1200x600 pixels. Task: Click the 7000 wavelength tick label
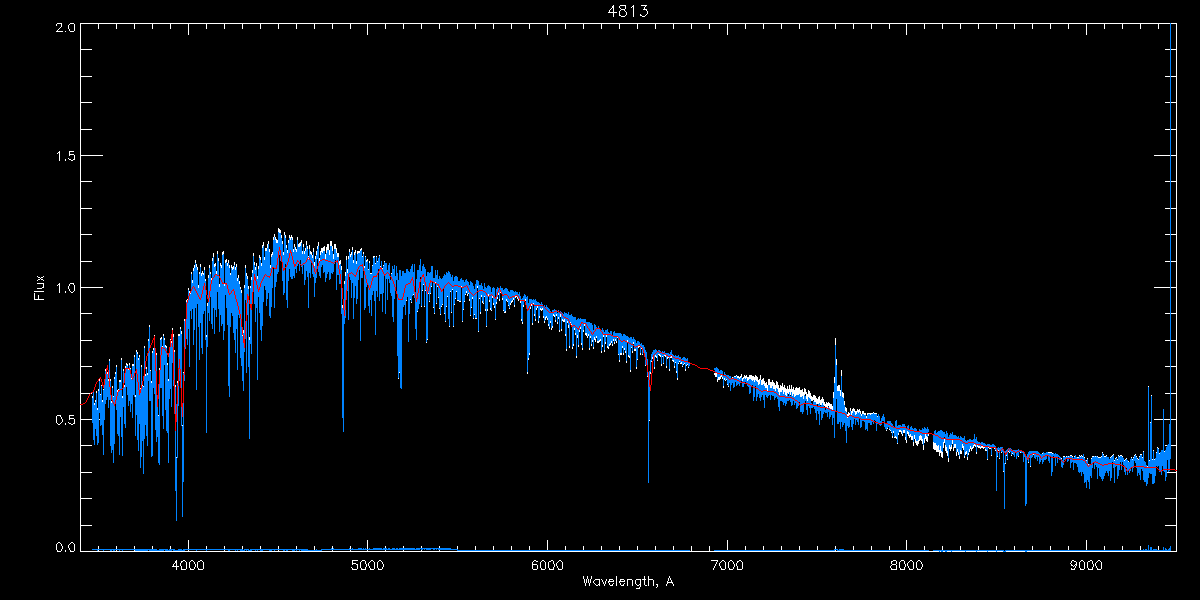click(727, 564)
